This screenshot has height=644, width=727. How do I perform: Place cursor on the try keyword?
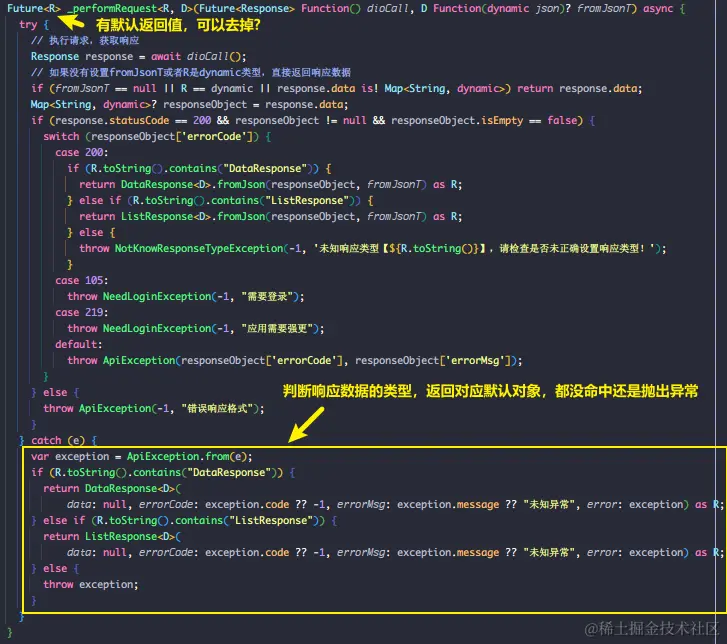tap(28, 24)
